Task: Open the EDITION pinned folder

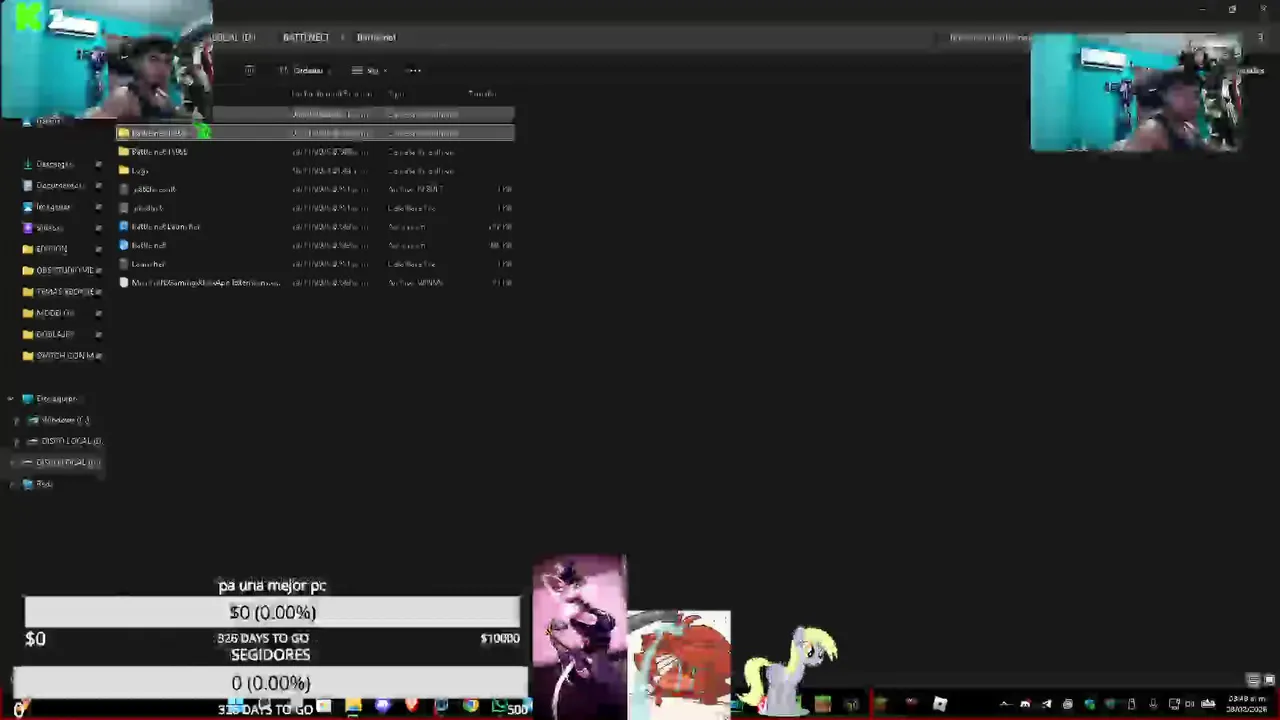Action: tap(51, 249)
